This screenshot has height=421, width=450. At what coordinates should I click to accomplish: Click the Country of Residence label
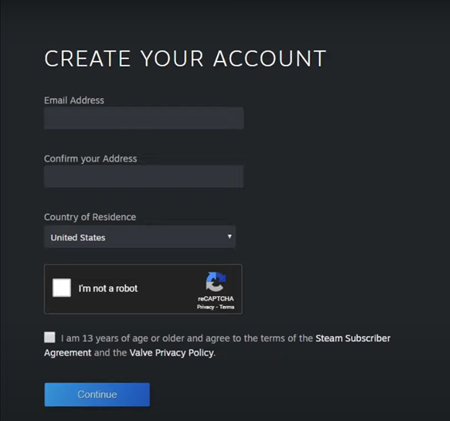click(90, 217)
